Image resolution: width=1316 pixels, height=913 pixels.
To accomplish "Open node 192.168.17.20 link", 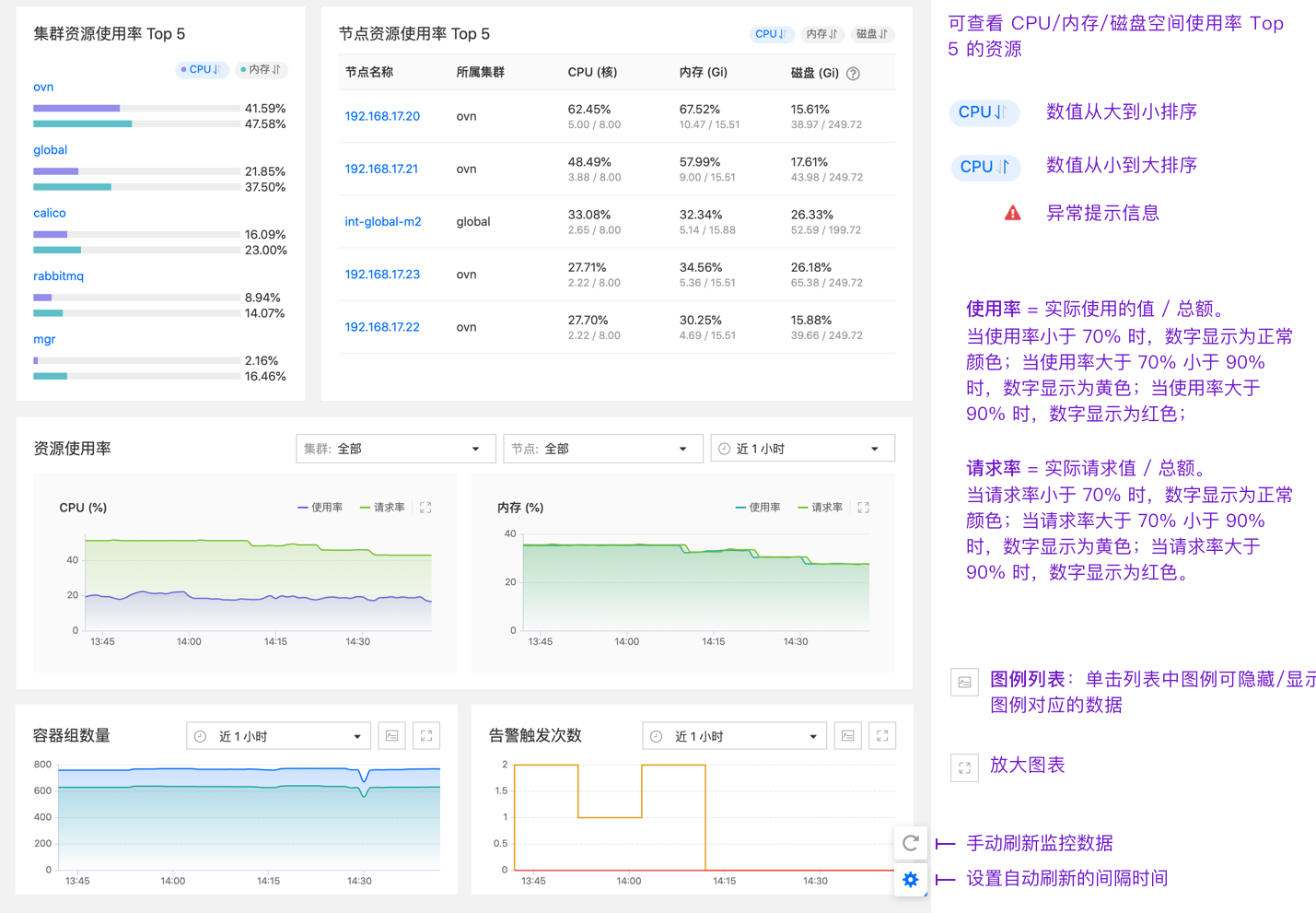I will pyautogui.click(x=382, y=116).
